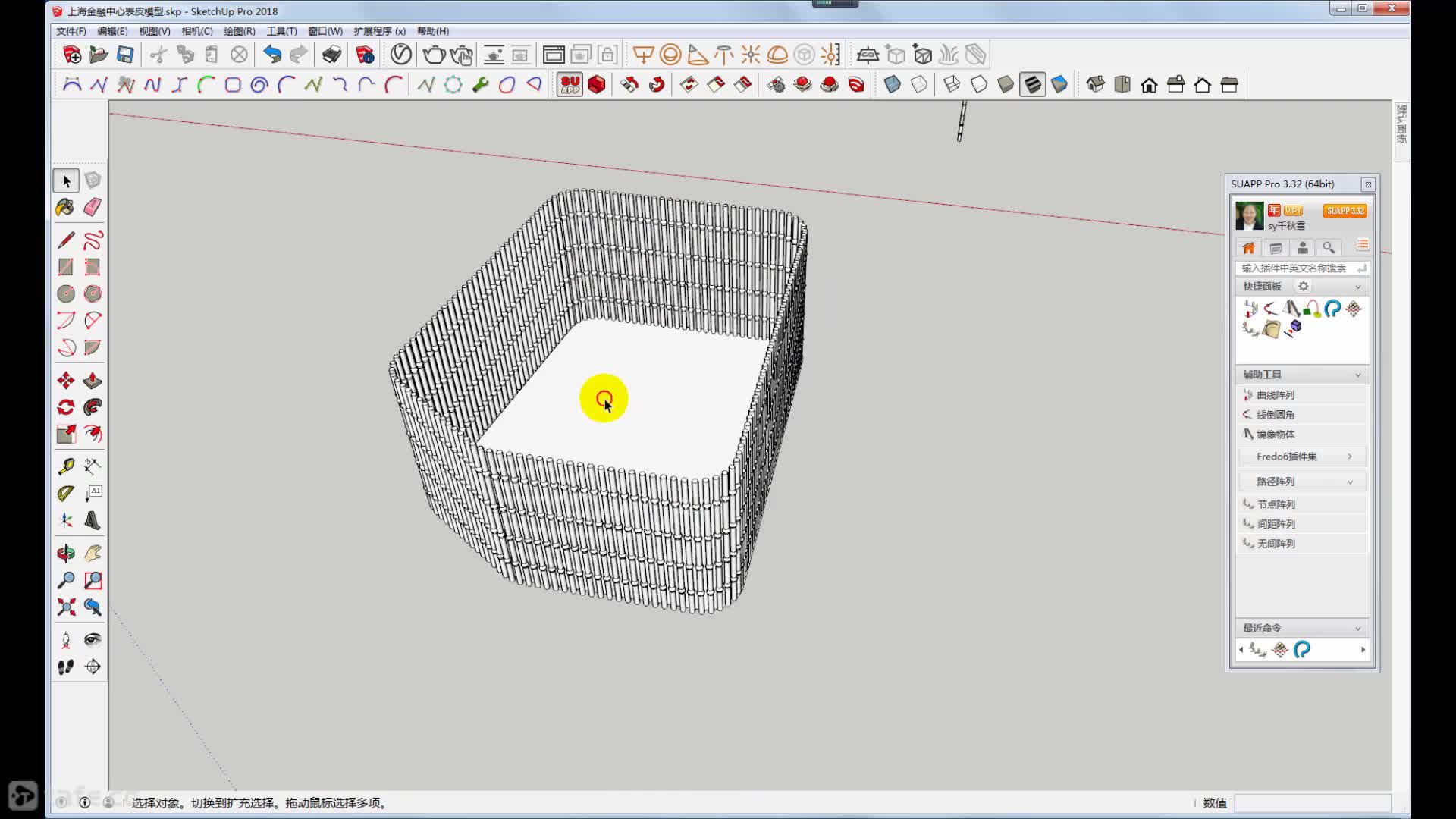
Task: Activate the Move tool
Action: (66, 380)
